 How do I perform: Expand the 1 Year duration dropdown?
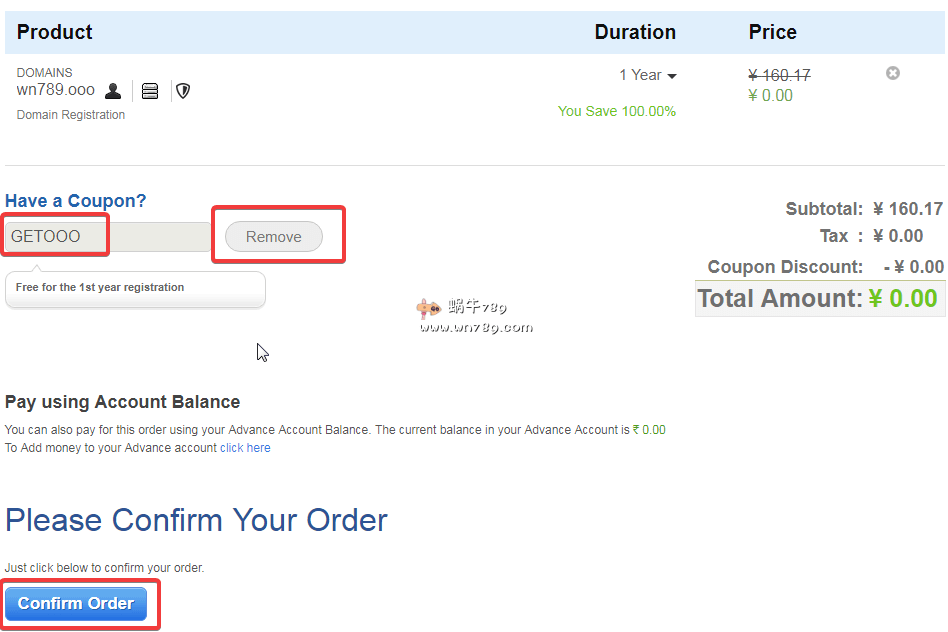point(647,76)
